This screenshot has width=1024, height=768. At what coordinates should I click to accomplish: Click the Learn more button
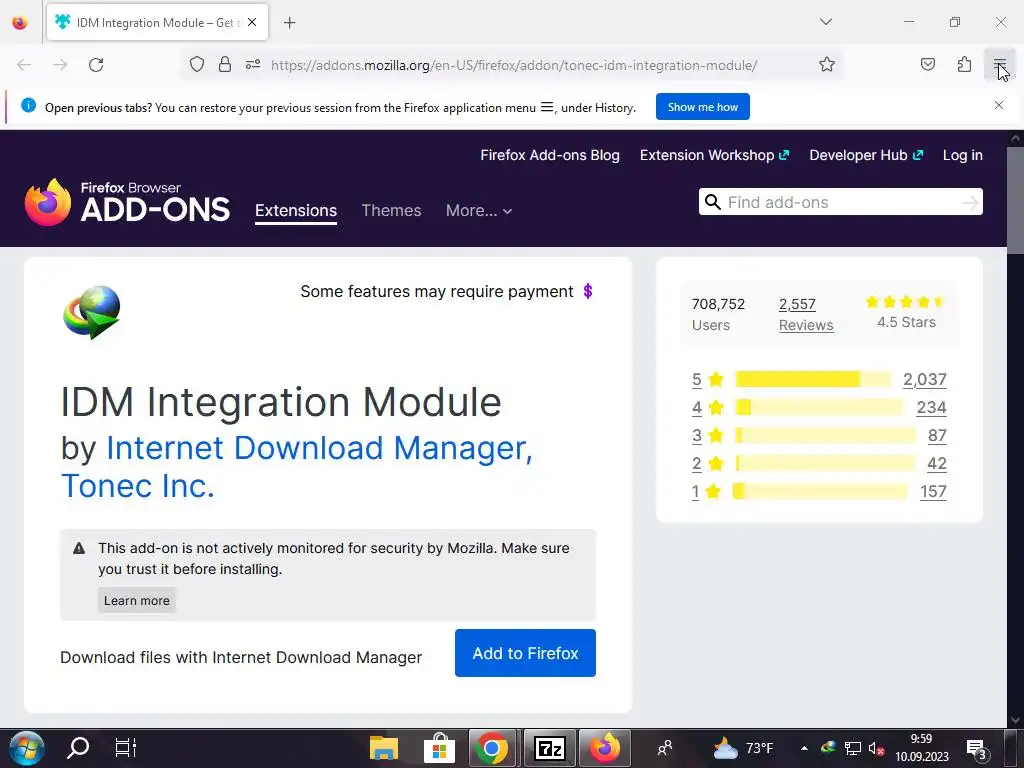point(136,600)
